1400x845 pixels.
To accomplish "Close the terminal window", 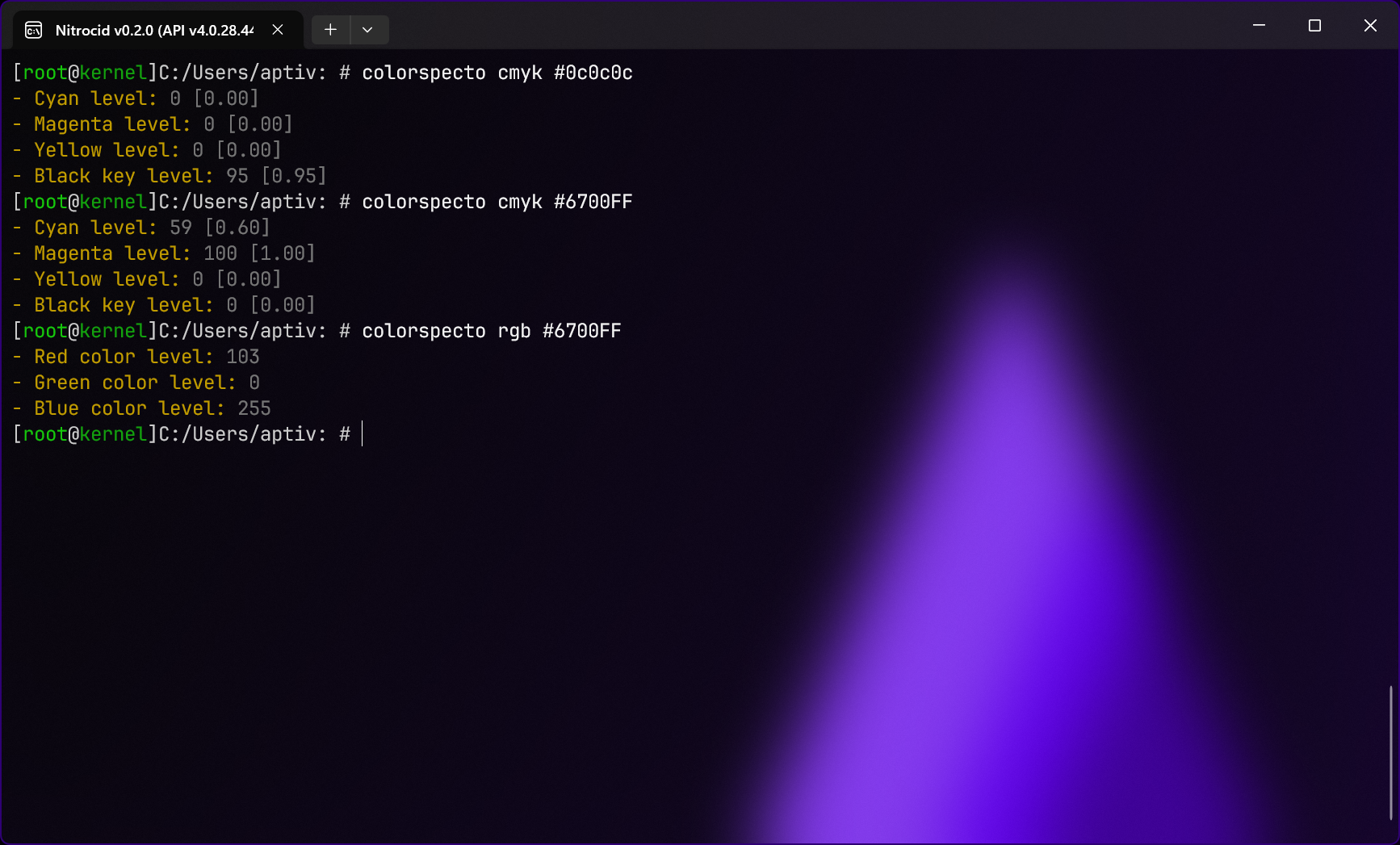I will (1370, 26).
